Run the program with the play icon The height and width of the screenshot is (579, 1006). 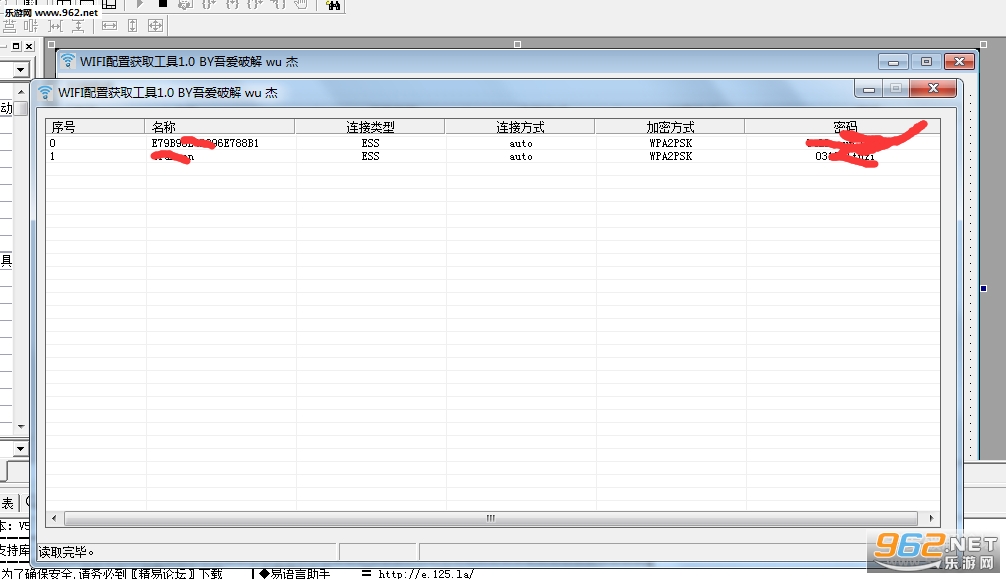140,4
